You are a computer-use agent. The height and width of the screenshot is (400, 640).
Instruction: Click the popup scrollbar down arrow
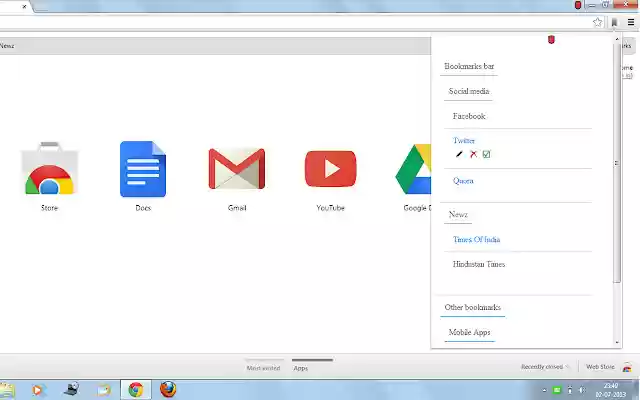pos(617,342)
